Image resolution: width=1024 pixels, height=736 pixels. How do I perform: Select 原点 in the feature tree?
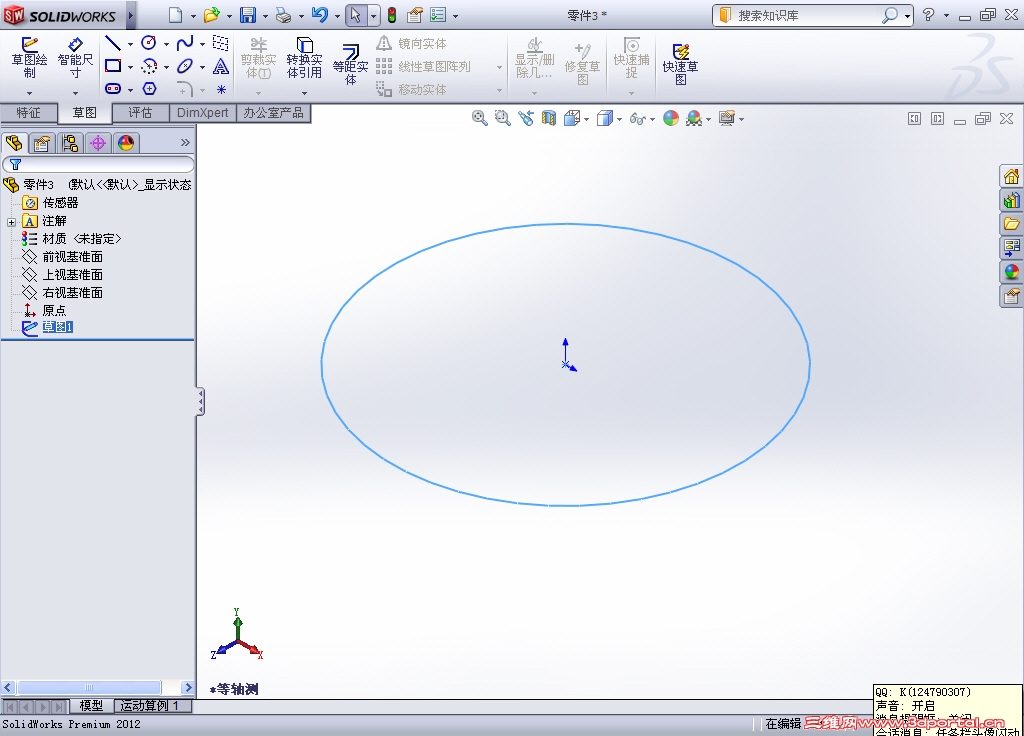[x=54, y=310]
